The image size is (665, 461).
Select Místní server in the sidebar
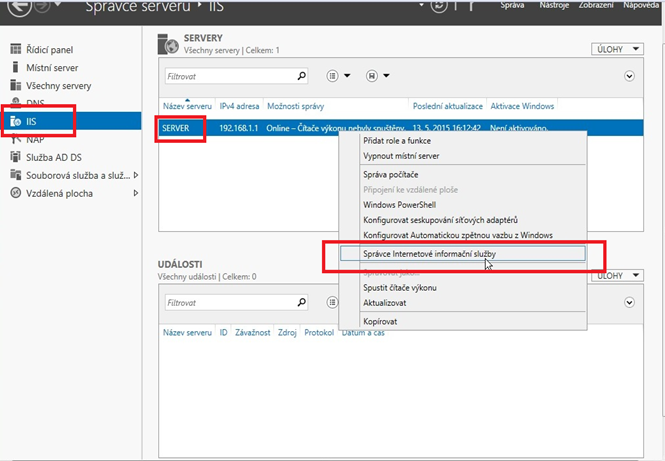52,68
